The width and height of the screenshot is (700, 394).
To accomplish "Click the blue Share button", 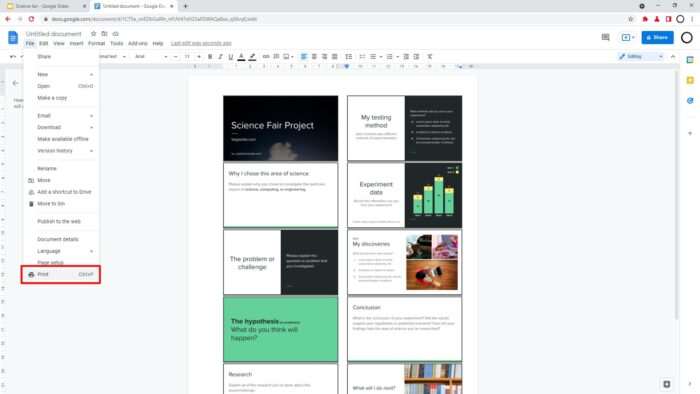I will point(657,37).
